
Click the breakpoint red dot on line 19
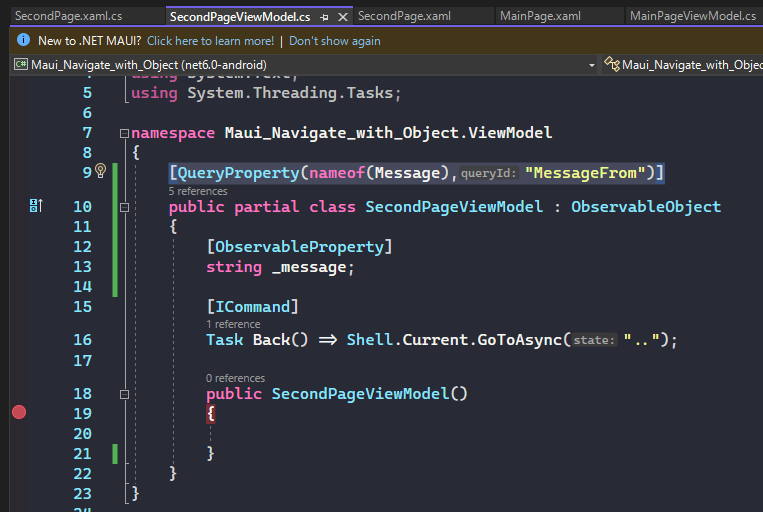point(19,412)
